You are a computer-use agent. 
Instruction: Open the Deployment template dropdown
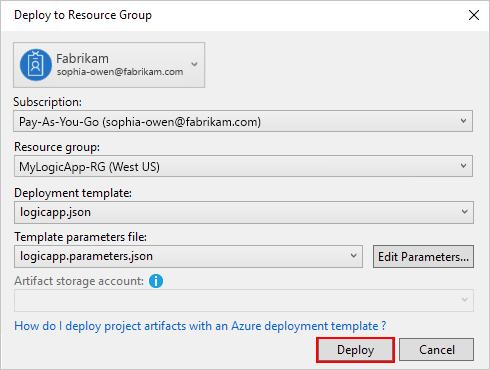(244, 212)
